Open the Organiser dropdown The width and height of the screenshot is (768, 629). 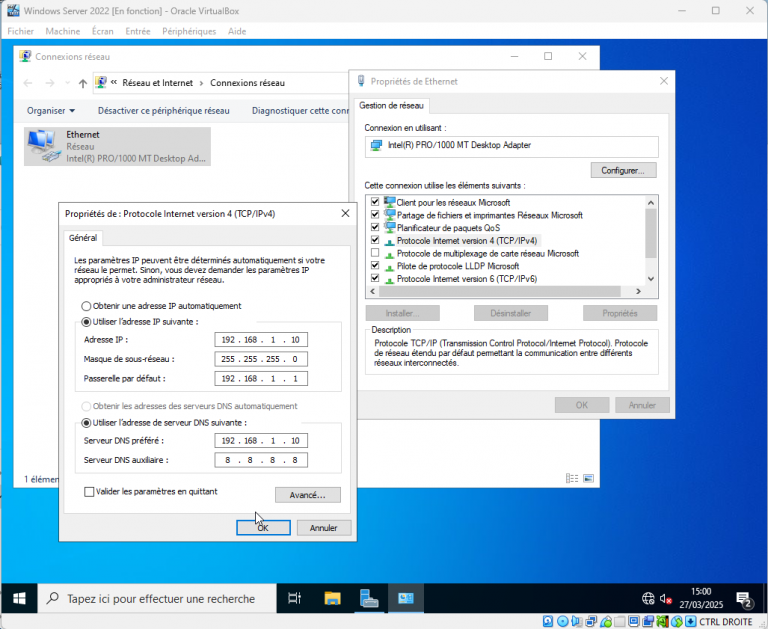point(51,111)
